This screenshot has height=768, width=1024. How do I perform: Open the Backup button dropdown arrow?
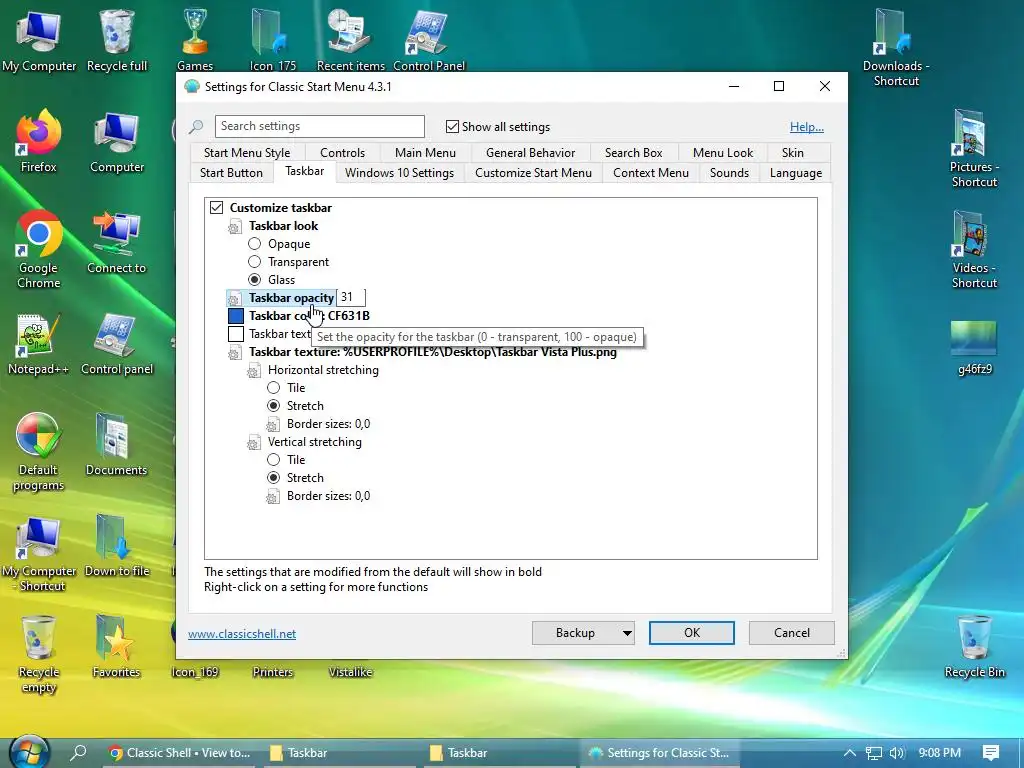pos(626,633)
